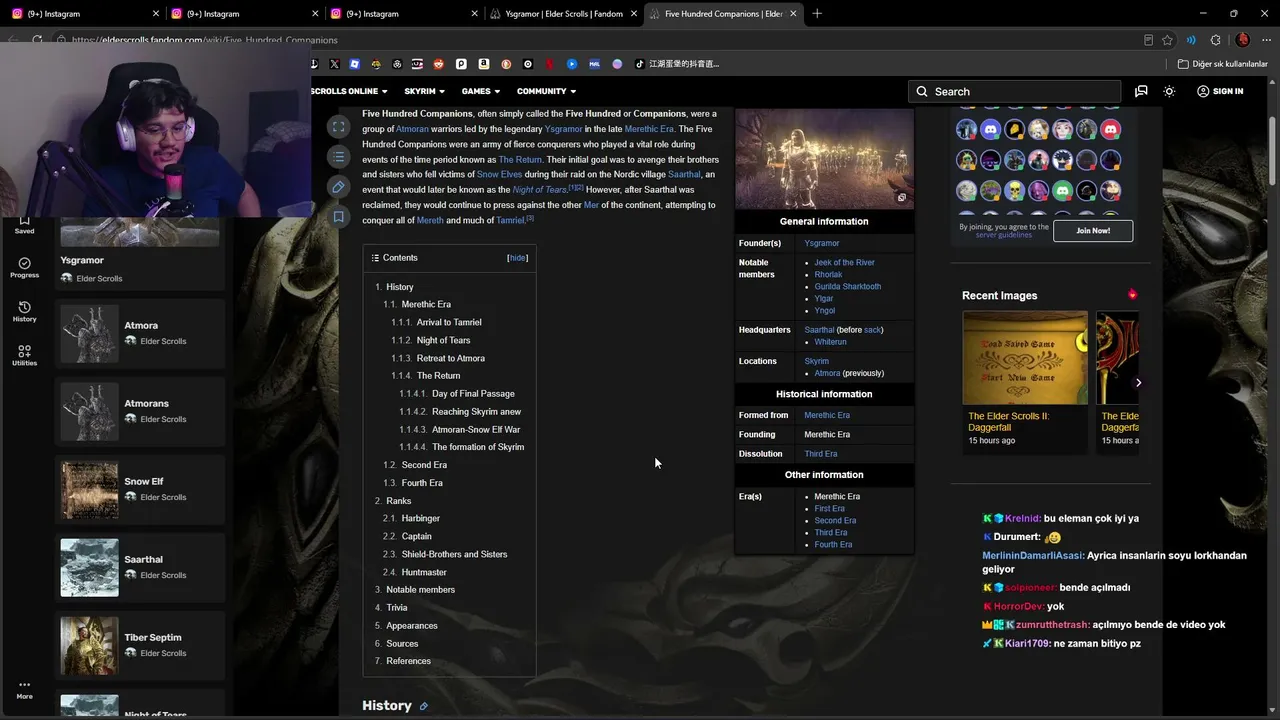Close the Five Hundred Companions tab
The image size is (1280, 720).
(x=794, y=14)
